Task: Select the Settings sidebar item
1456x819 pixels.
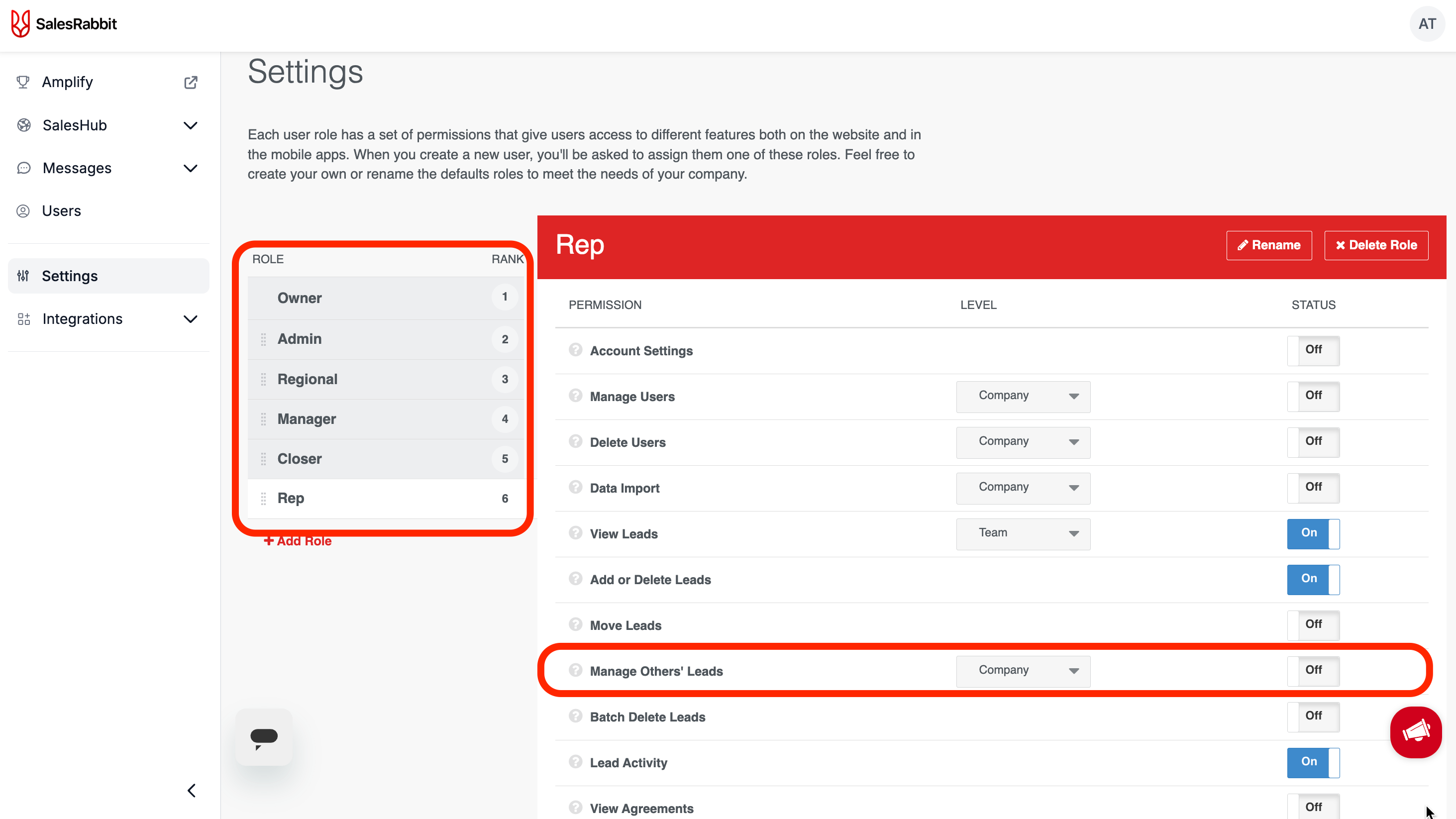Action: [70, 276]
